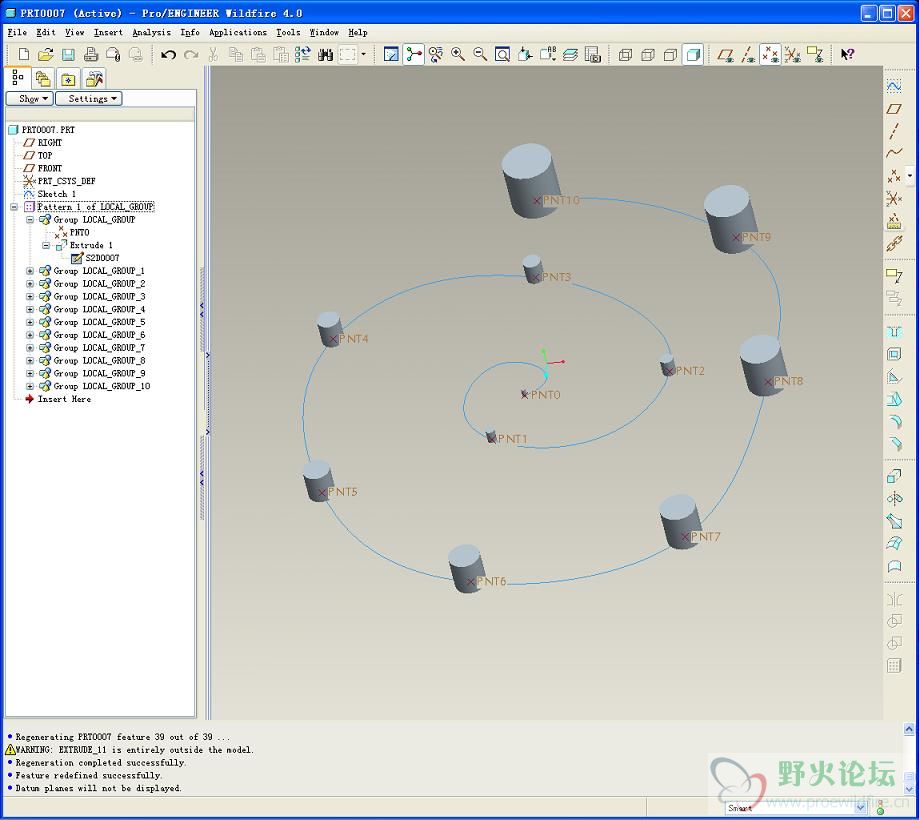Click the PNT10 label in viewport
The width and height of the screenshot is (919, 820).
click(561, 200)
